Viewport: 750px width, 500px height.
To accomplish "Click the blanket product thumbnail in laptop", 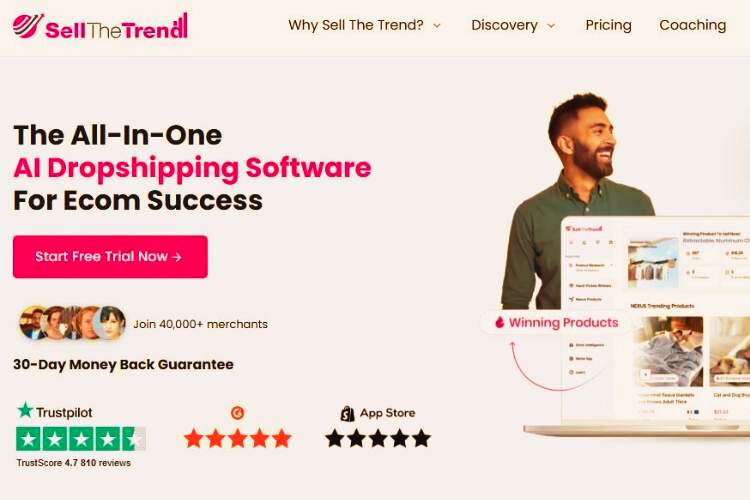I will (x=668, y=351).
